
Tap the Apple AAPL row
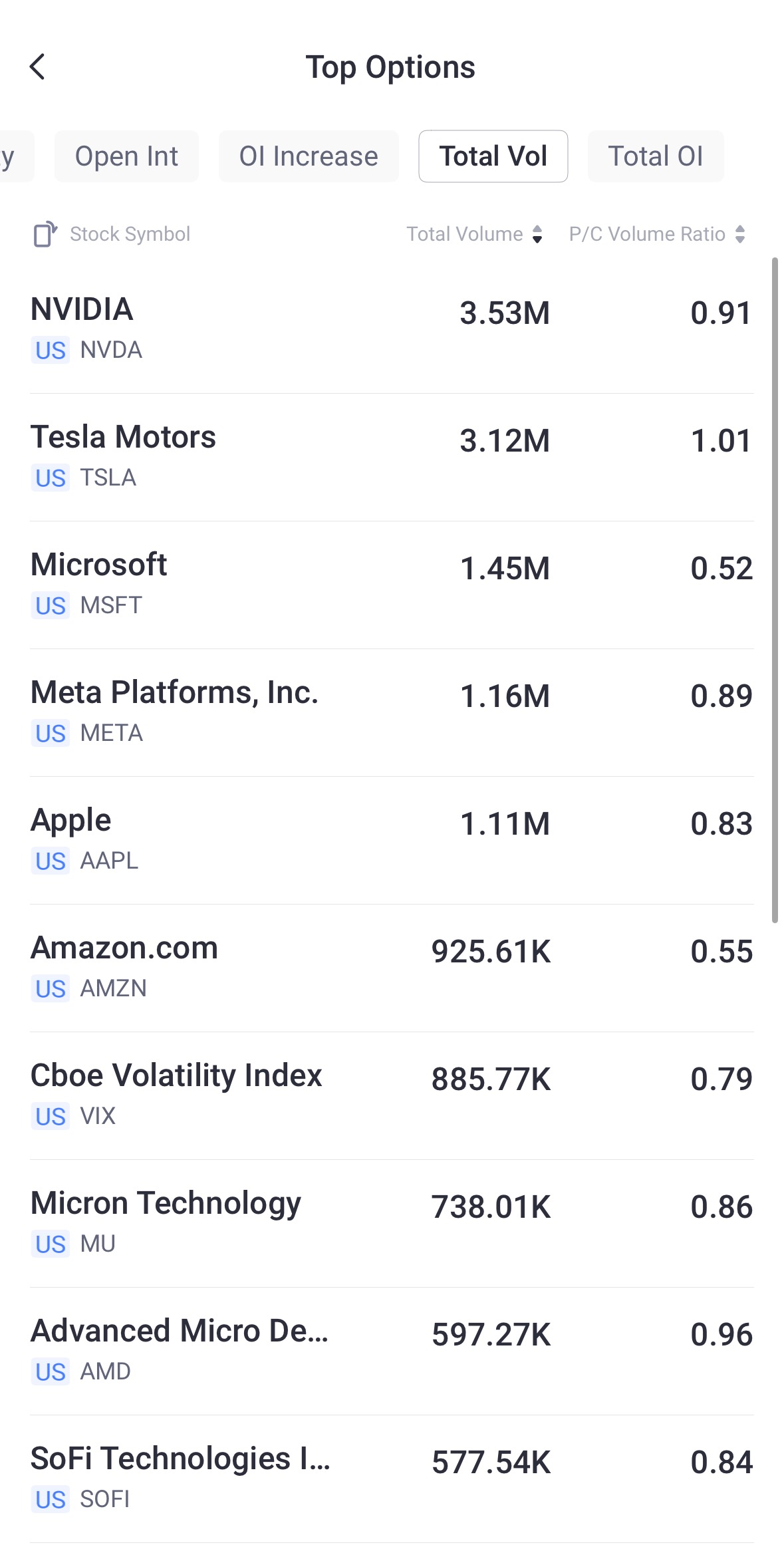392,839
